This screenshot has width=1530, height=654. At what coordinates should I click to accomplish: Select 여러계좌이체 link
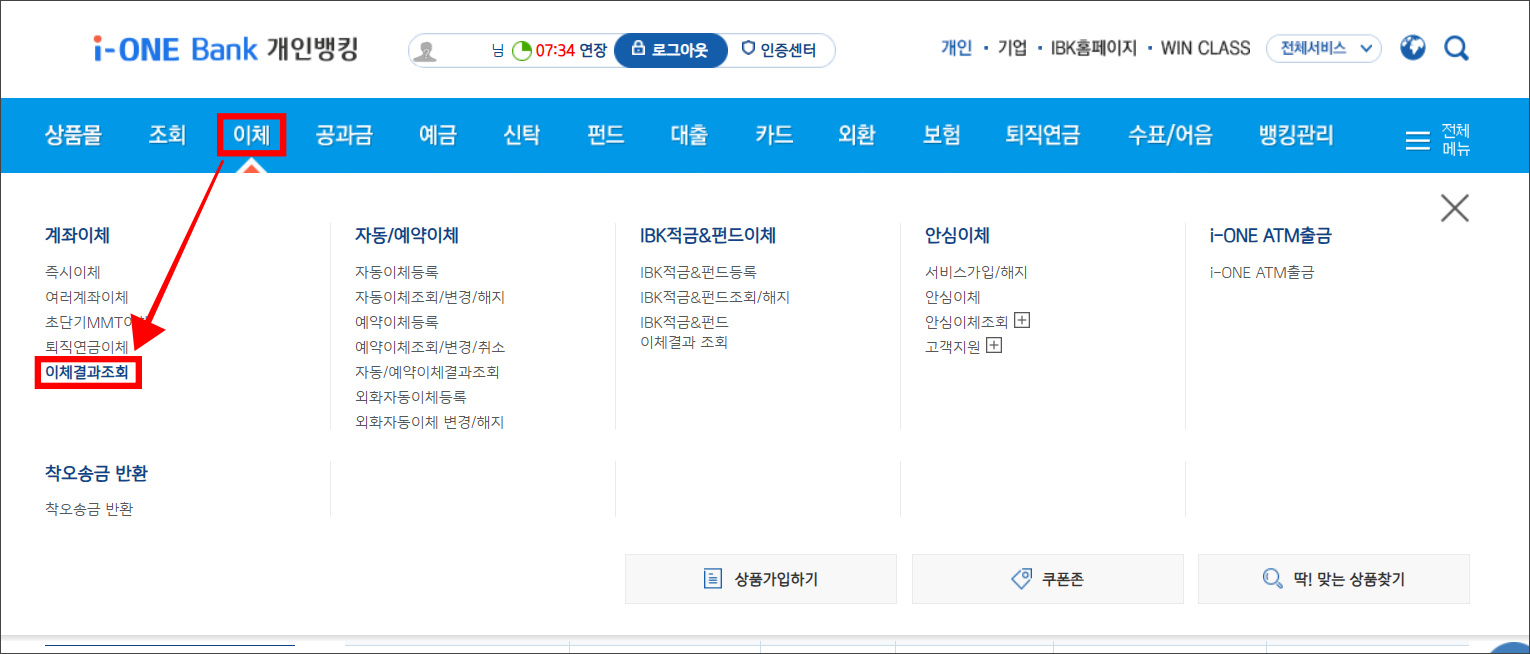(x=87, y=297)
